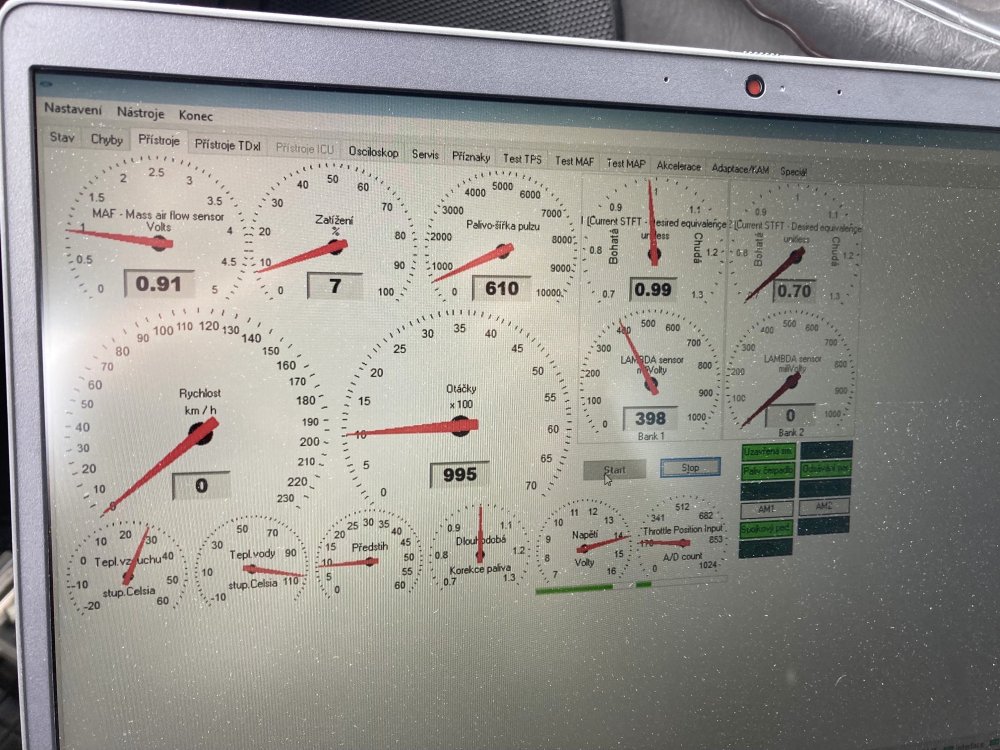Viewport: 1000px width, 750px height.
Task: Click the green Paliv. čerpadlo status indicator
Action: point(767,470)
